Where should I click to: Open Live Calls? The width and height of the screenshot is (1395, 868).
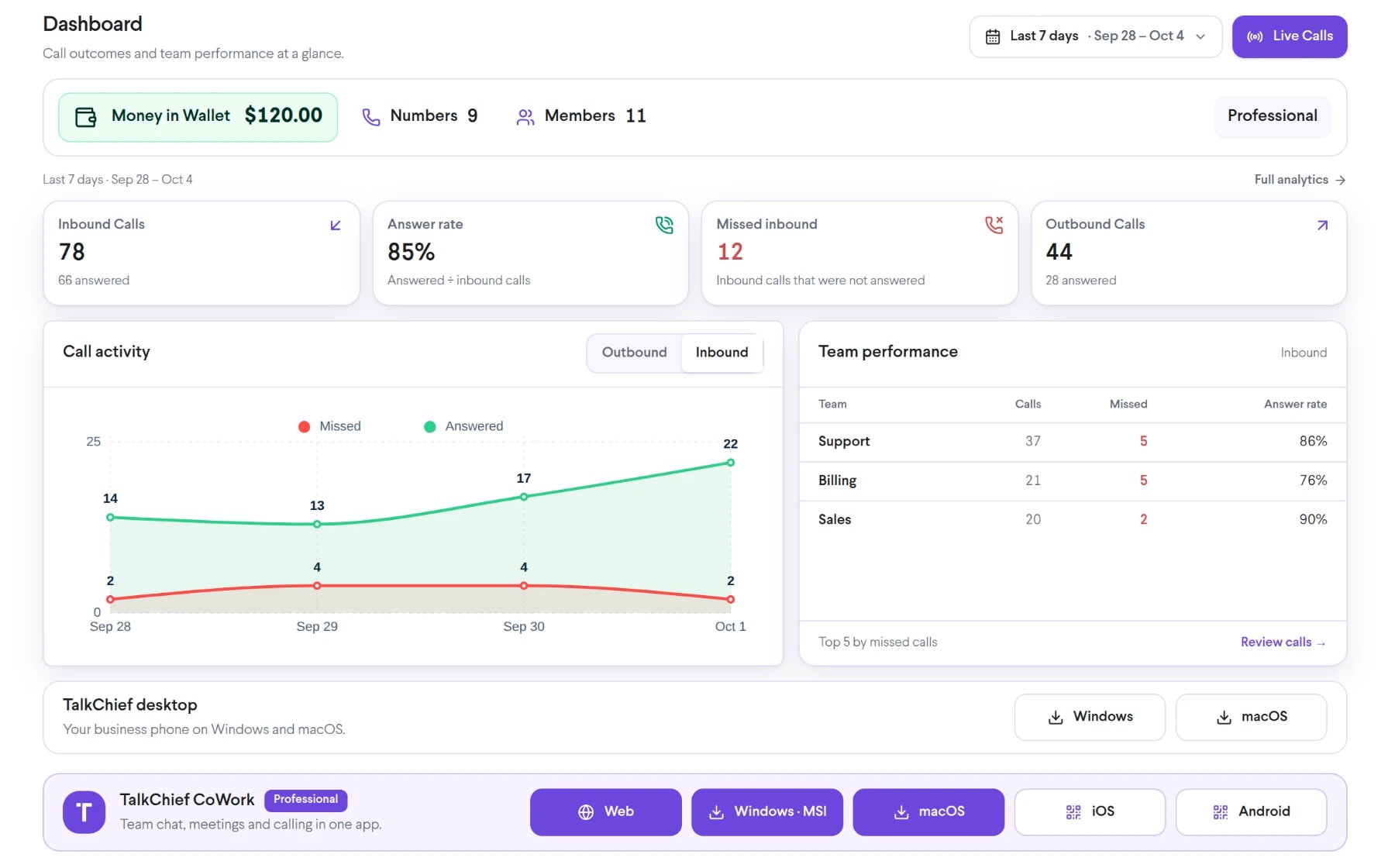pos(1290,36)
